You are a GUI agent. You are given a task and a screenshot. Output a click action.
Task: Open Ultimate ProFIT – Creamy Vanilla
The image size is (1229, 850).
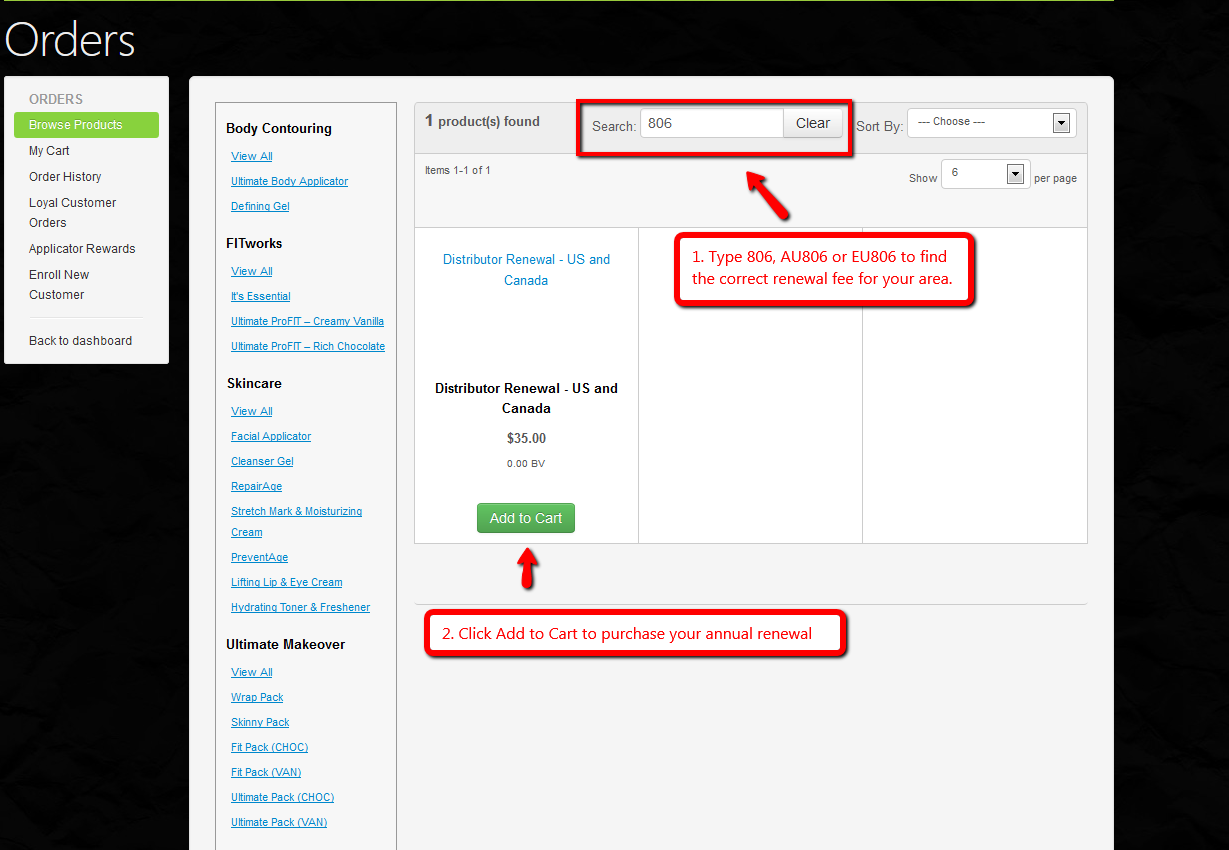pyautogui.click(x=307, y=321)
